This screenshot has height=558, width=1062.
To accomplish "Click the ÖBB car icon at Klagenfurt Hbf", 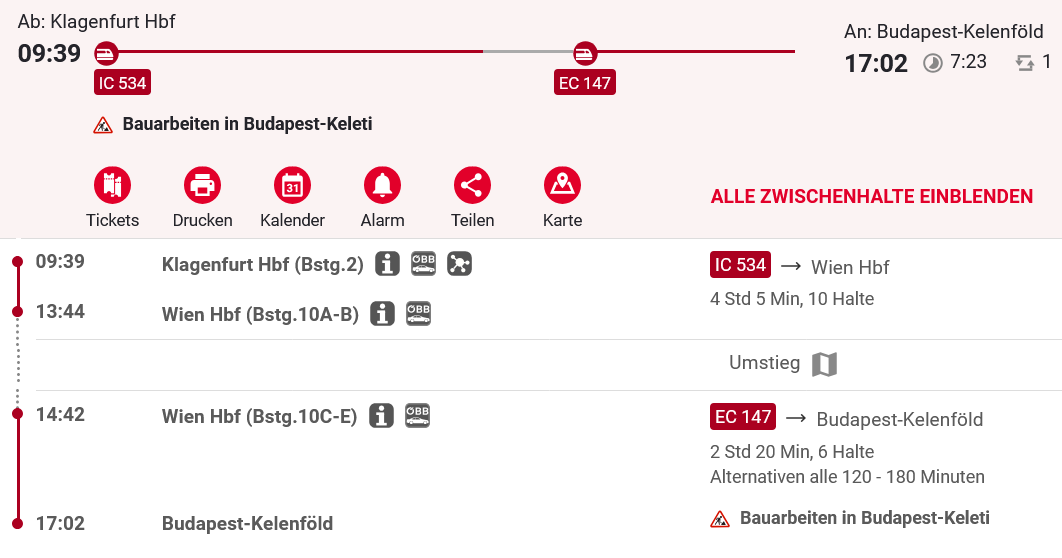I will pos(423,264).
